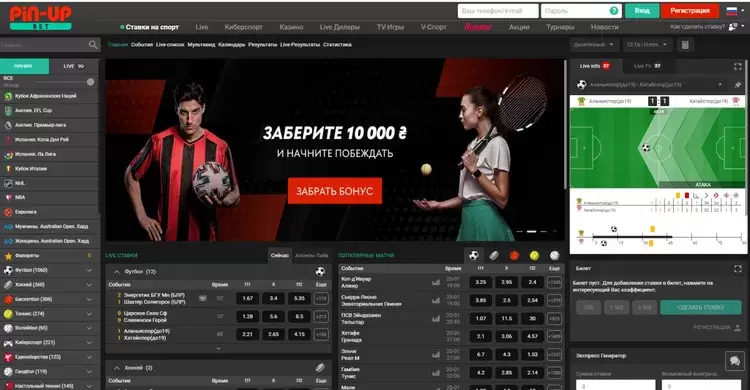This screenshot has width=750, height=390.
Task: Click the green Вход login button
Action: (642, 11)
